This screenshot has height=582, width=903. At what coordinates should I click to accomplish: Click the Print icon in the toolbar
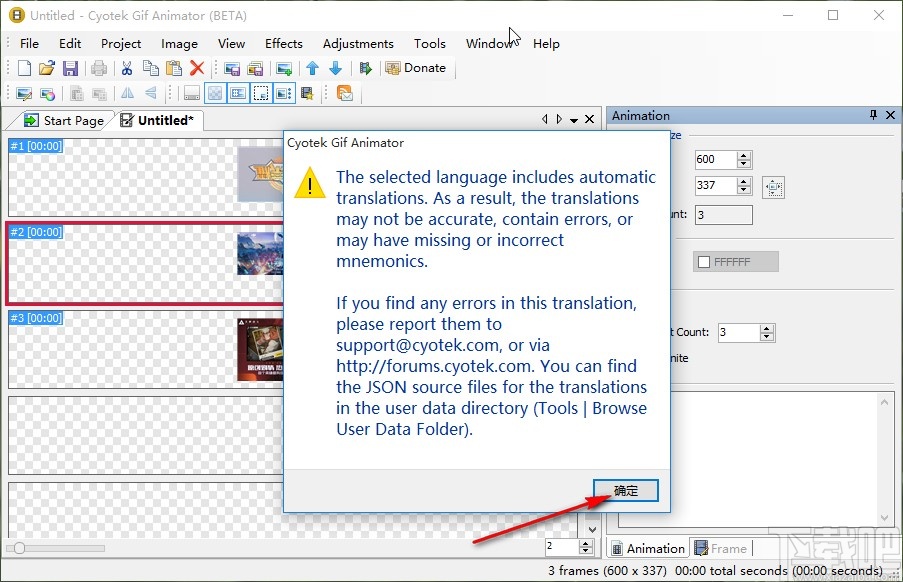(x=99, y=69)
